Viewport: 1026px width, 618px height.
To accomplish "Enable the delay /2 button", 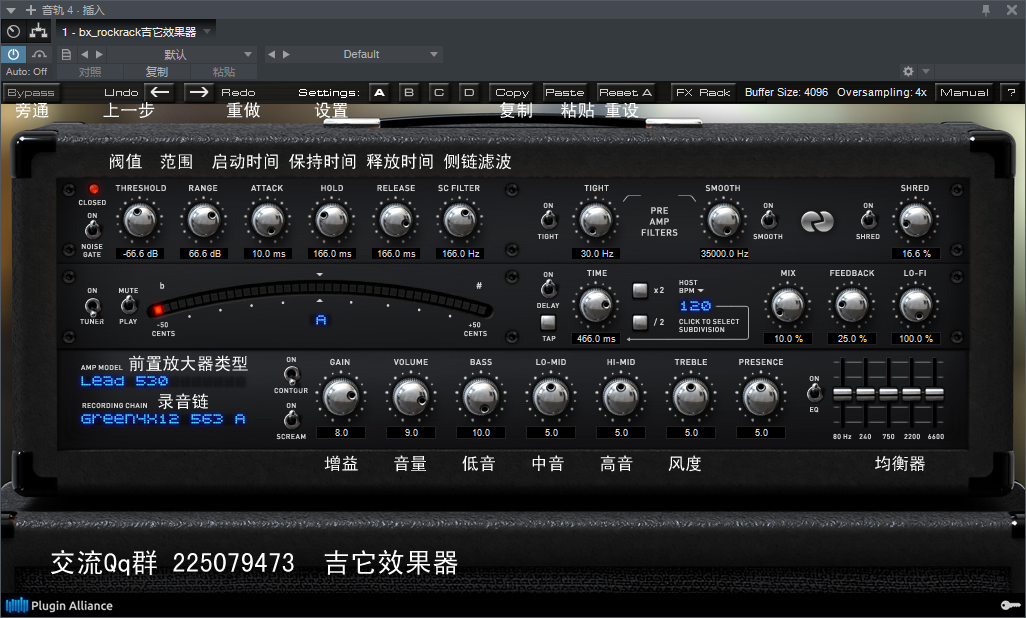I will click(640, 321).
